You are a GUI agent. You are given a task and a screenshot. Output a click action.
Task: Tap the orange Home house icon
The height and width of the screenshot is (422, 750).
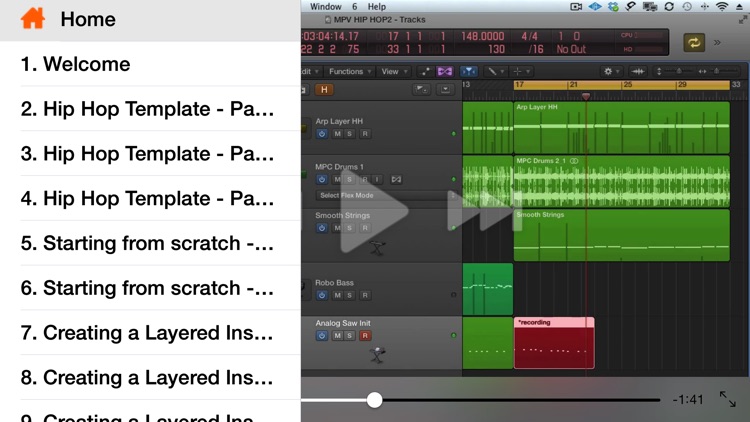[33, 19]
